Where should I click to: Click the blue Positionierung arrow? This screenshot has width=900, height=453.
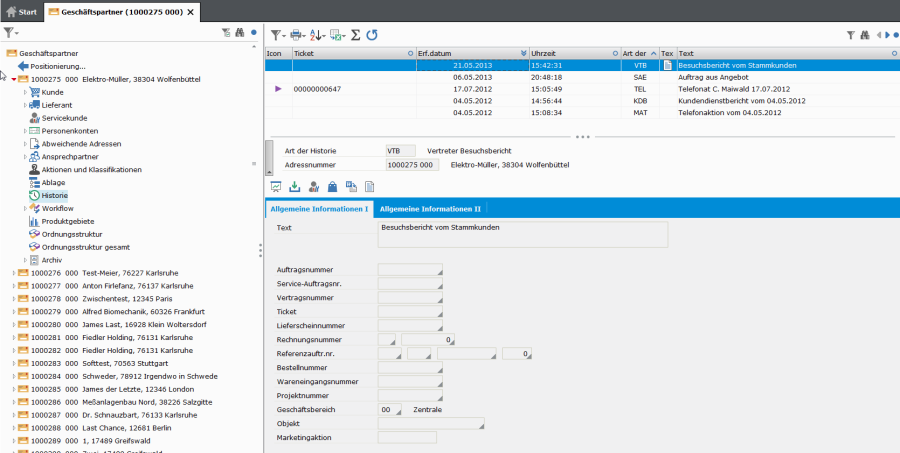(24, 67)
